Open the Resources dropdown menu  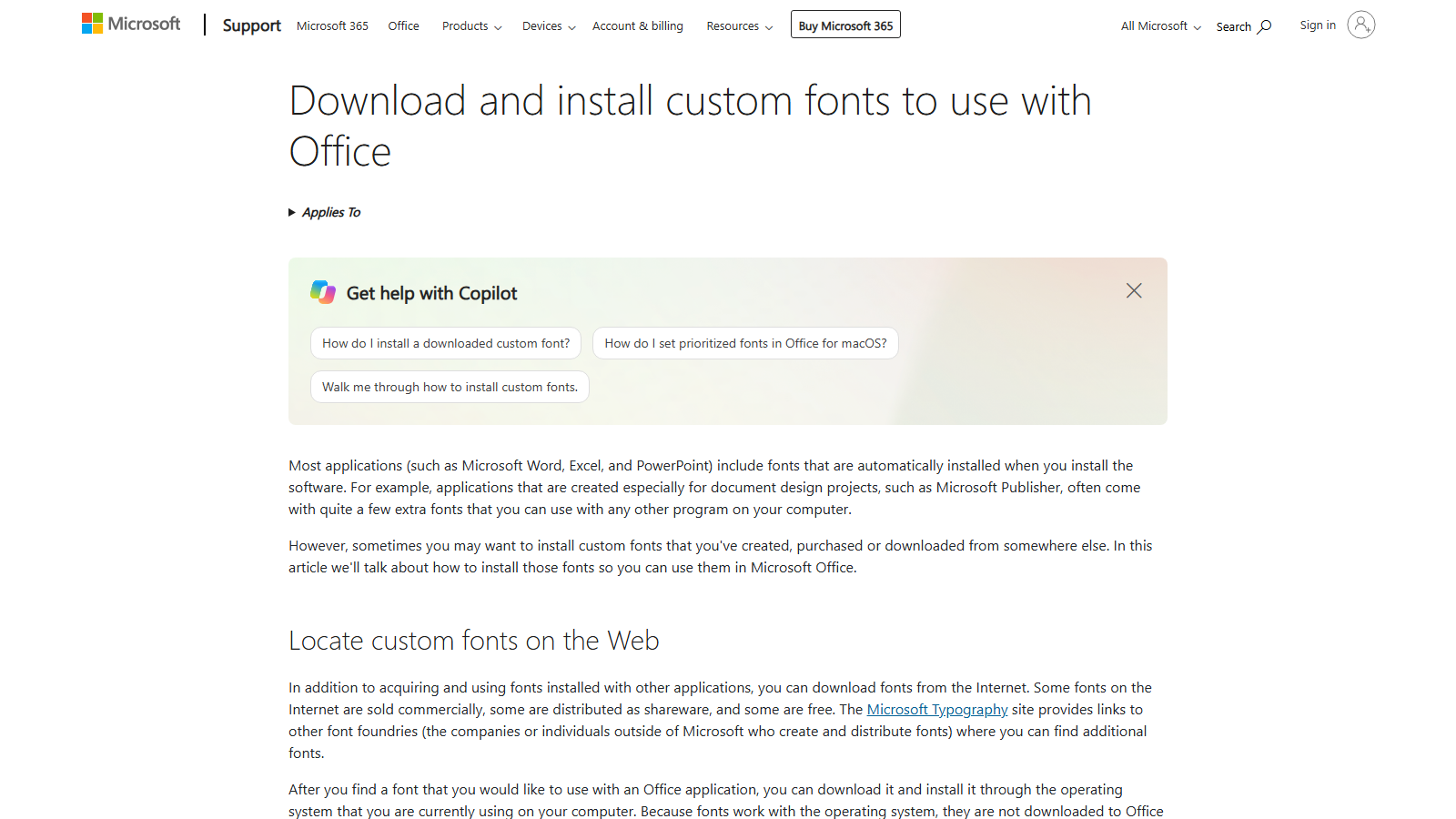(740, 26)
